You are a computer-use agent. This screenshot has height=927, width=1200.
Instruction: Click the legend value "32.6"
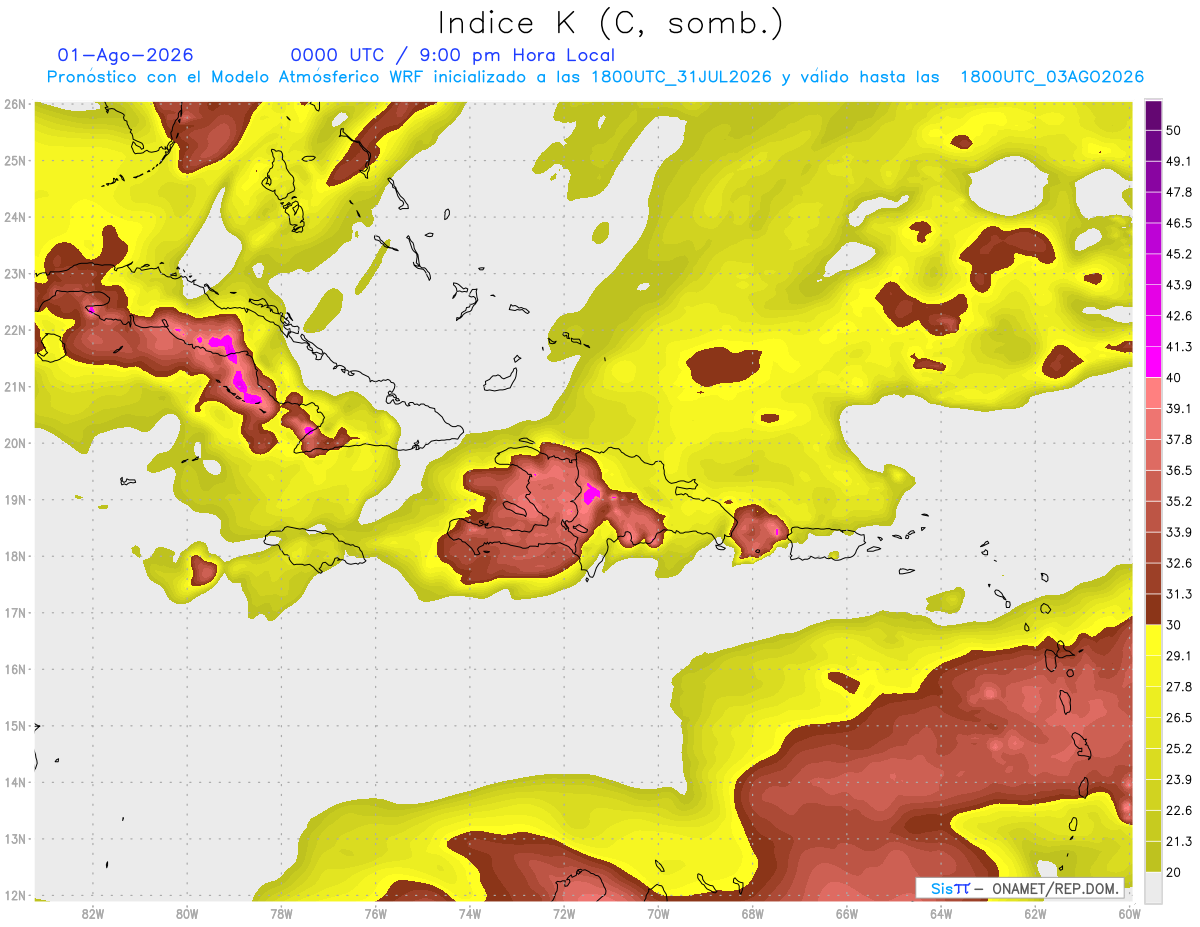(x=1178, y=563)
